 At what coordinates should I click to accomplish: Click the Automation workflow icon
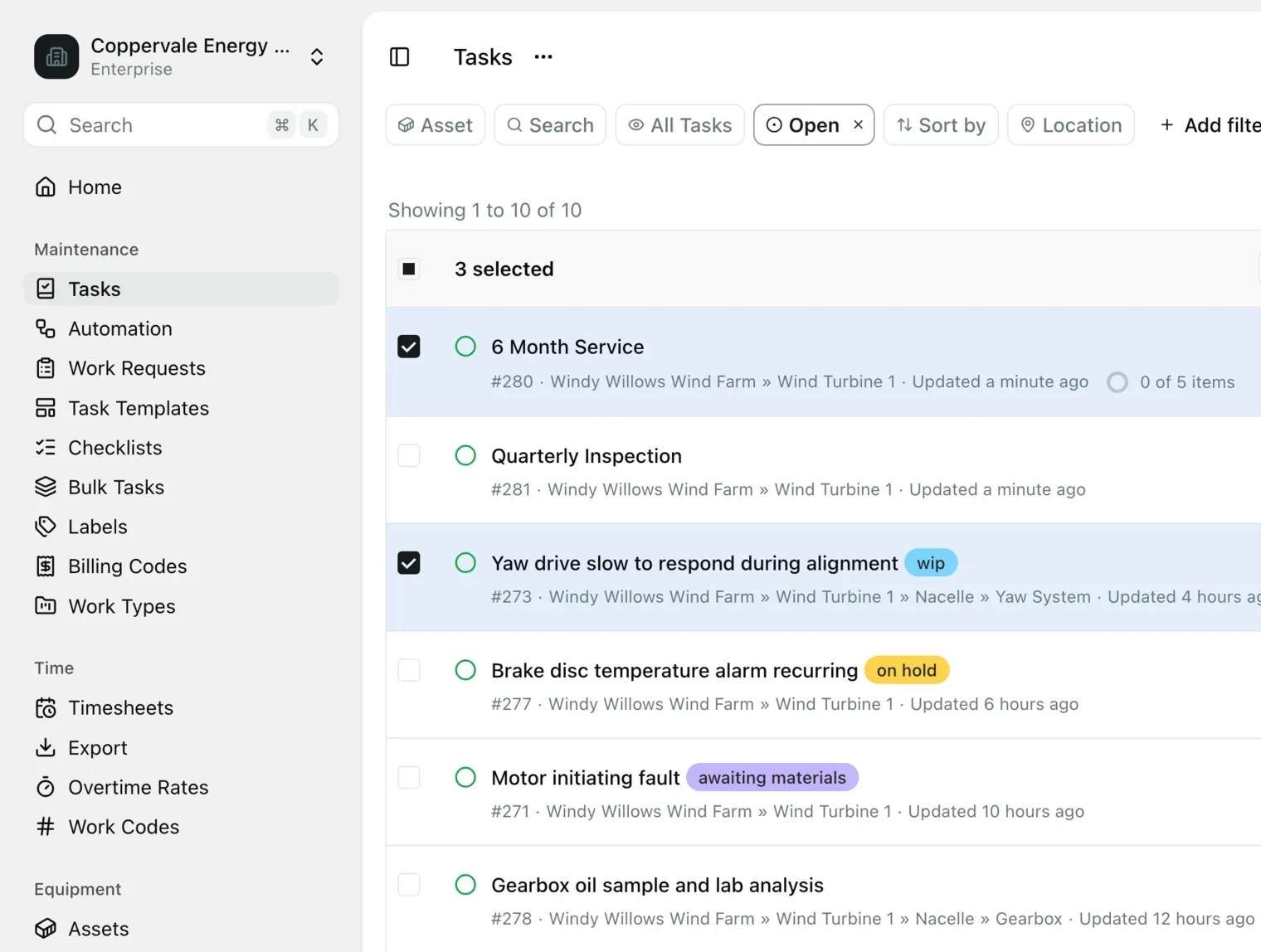pyautogui.click(x=46, y=328)
